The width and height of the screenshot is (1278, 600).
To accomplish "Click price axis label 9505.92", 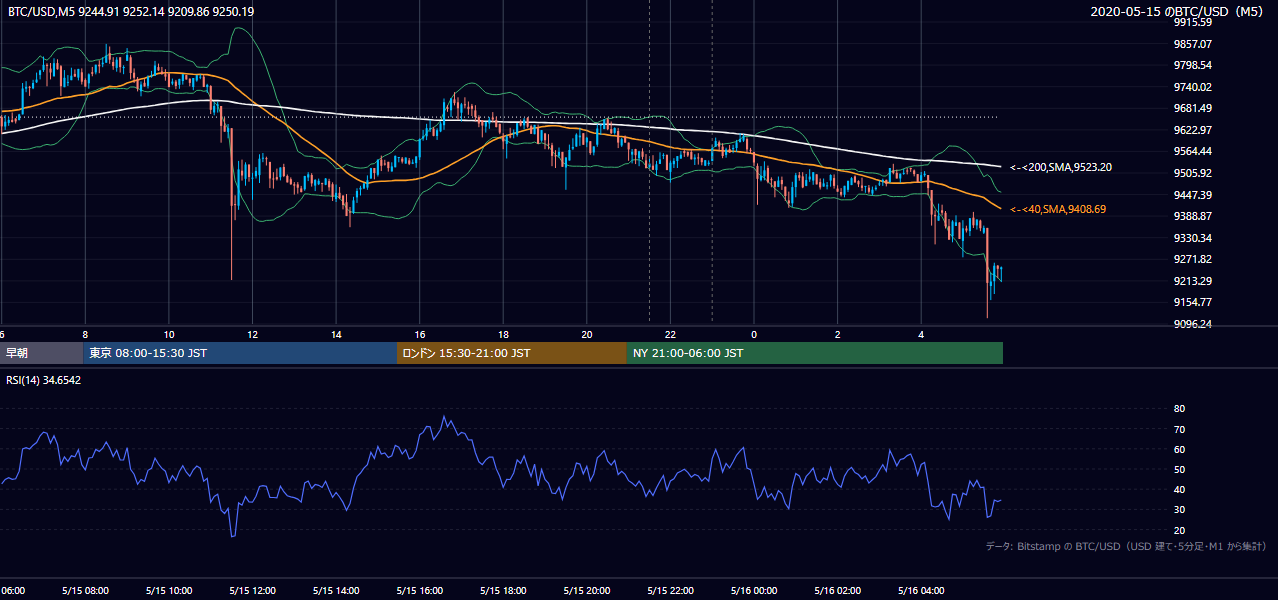I will coord(1193,173).
